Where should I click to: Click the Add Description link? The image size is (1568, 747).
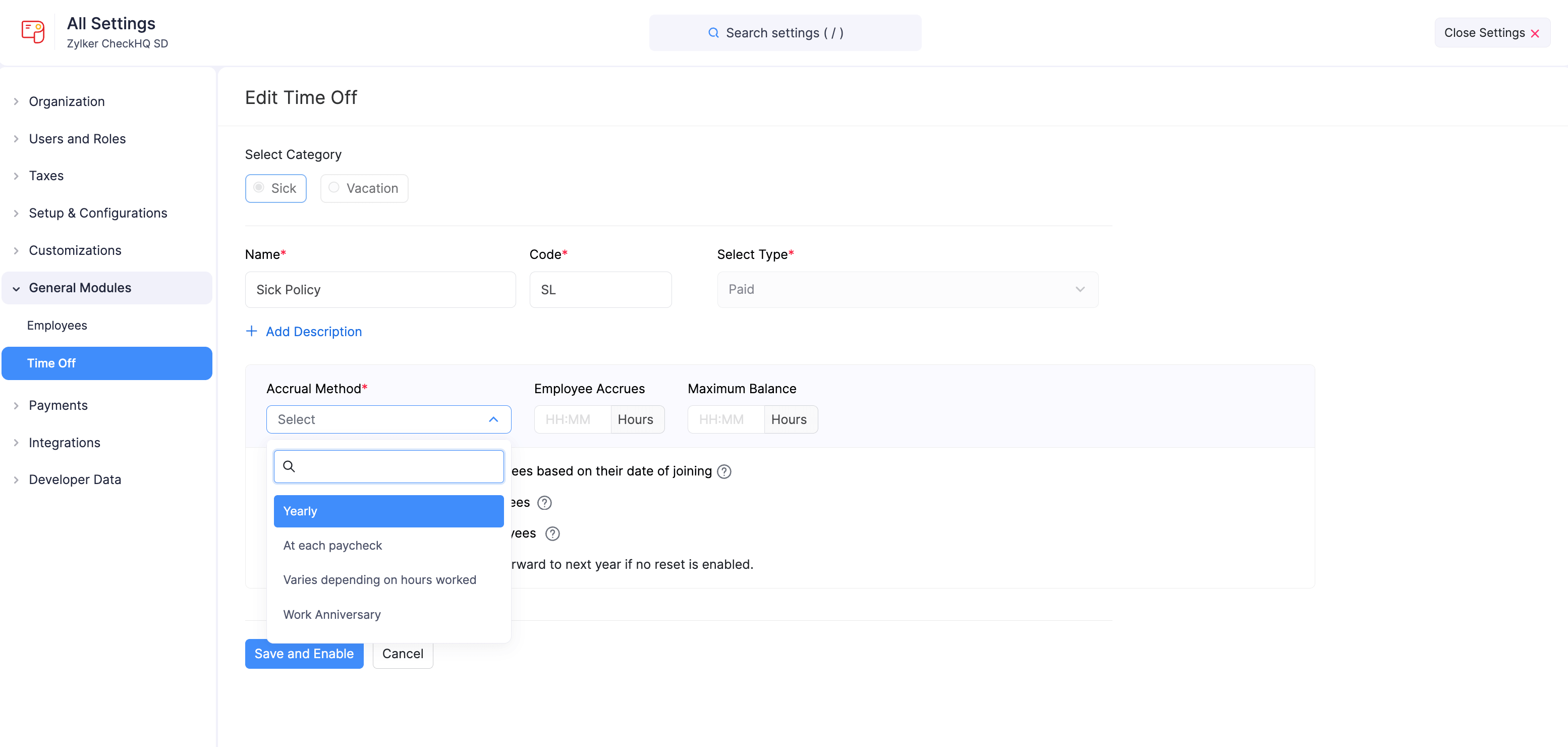pyautogui.click(x=313, y=331)
